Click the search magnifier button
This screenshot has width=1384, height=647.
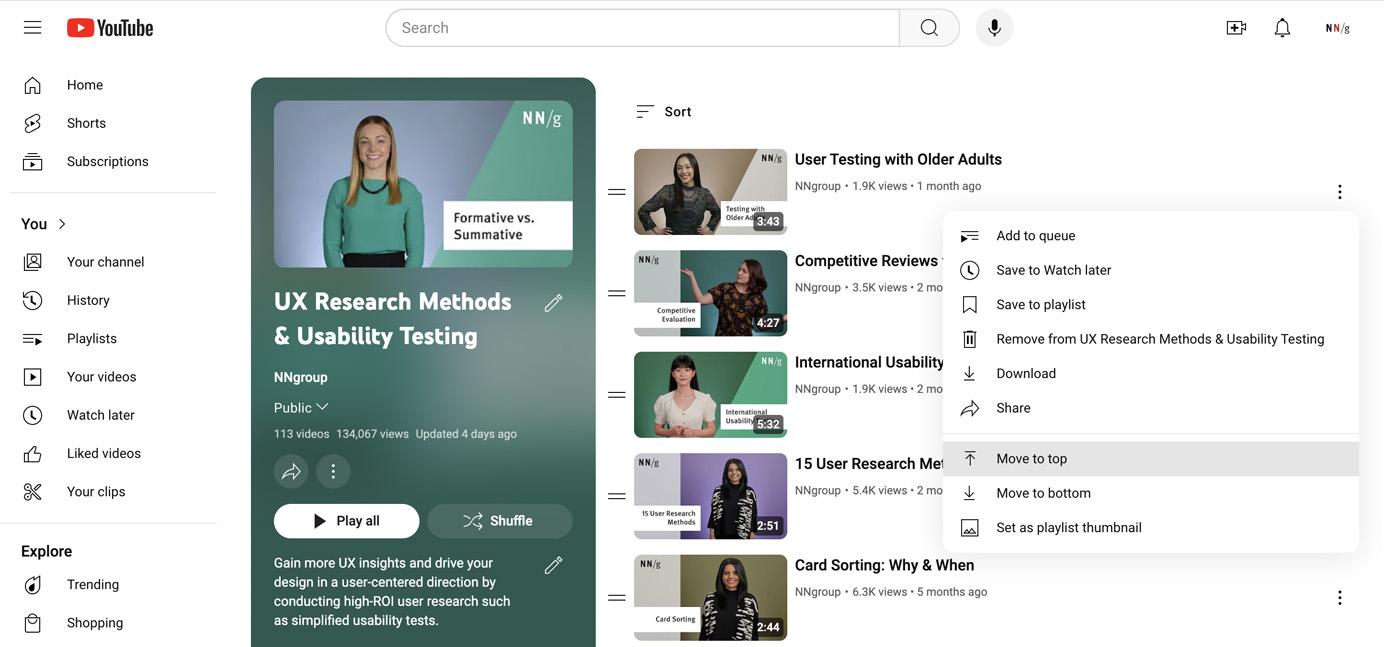click(x=929, y=28)
